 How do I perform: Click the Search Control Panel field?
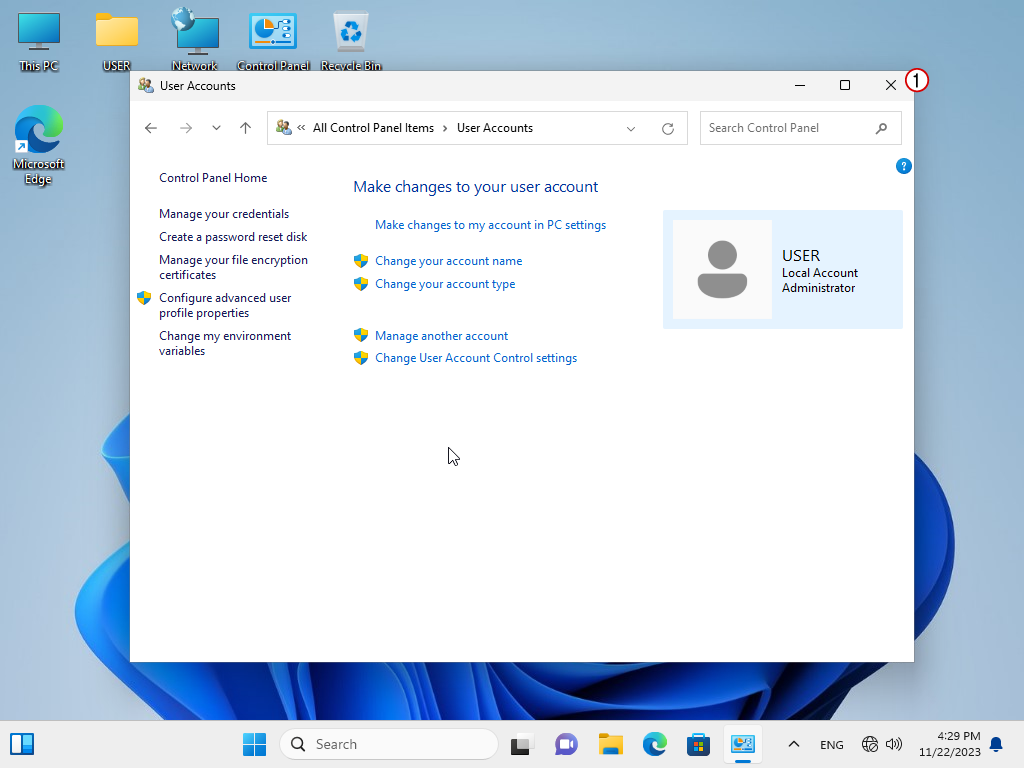pyautogui.click(x=784, y=128)
